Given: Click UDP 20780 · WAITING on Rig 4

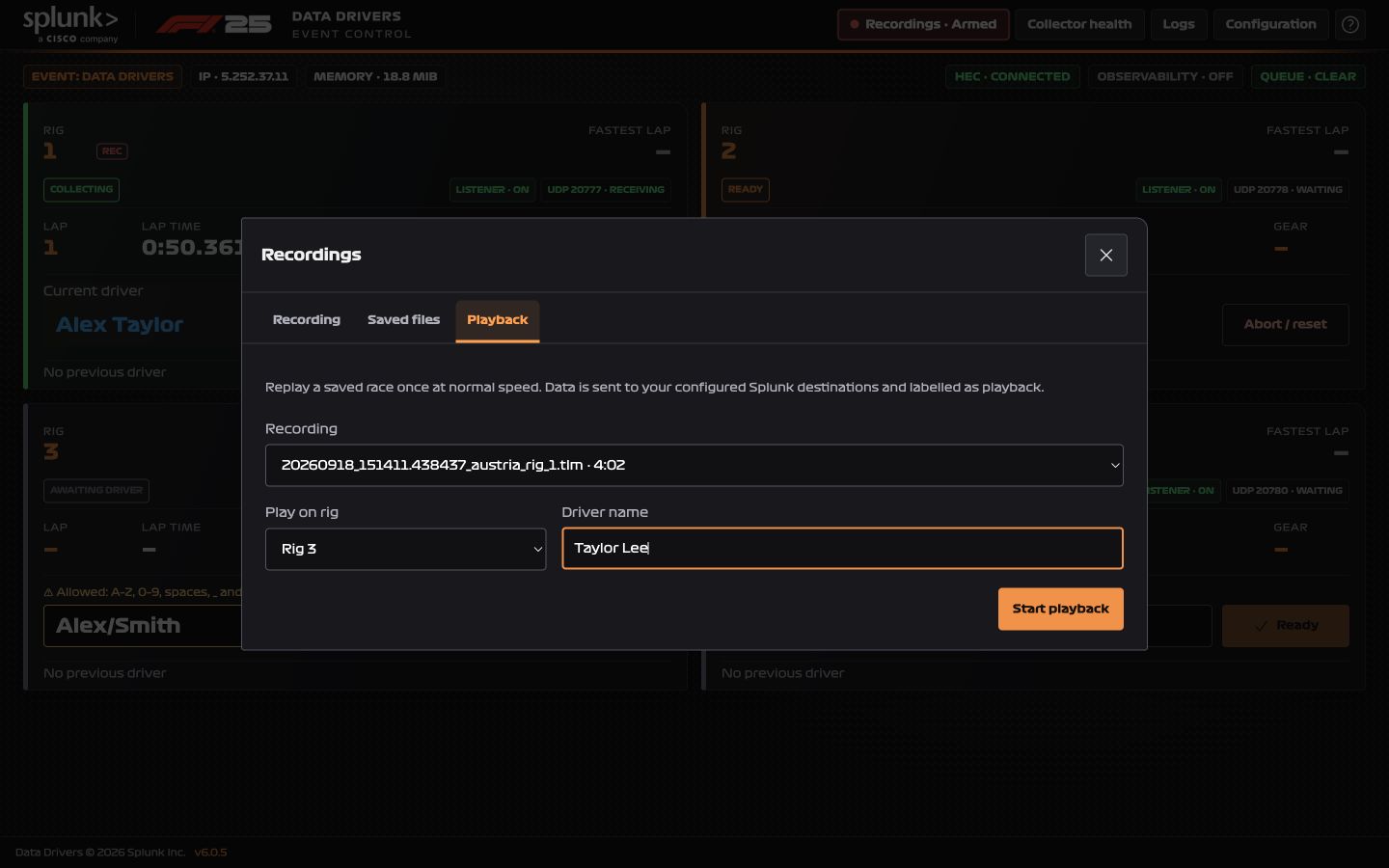Looking at the screenshot, I should (1287, 491).
